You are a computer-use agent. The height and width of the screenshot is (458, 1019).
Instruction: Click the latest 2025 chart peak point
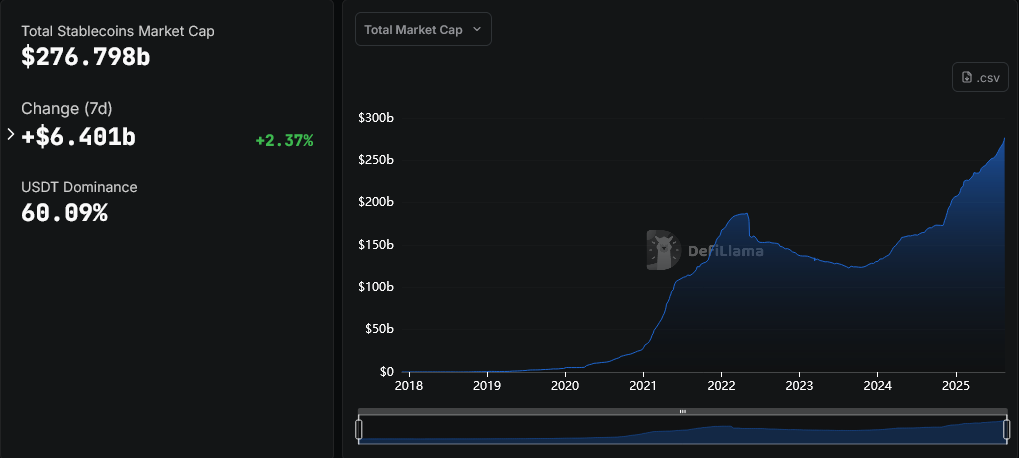(1005, 138)
